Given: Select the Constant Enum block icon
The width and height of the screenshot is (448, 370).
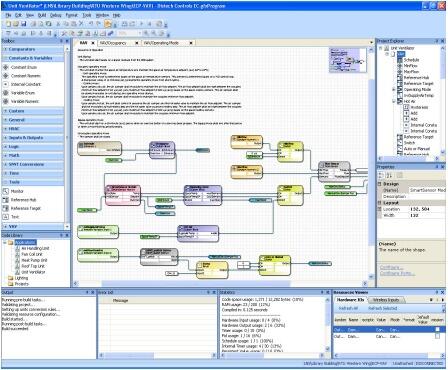Looking at the screenshot, I should pyautogui.click(x=6, y=67).
